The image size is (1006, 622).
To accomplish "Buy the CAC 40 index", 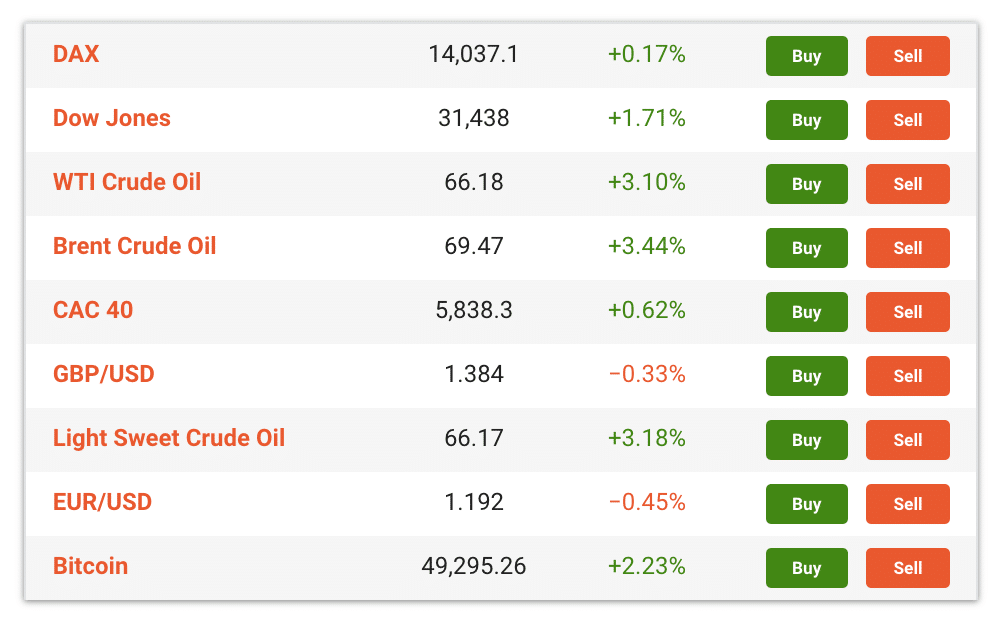I will (806, 312).
